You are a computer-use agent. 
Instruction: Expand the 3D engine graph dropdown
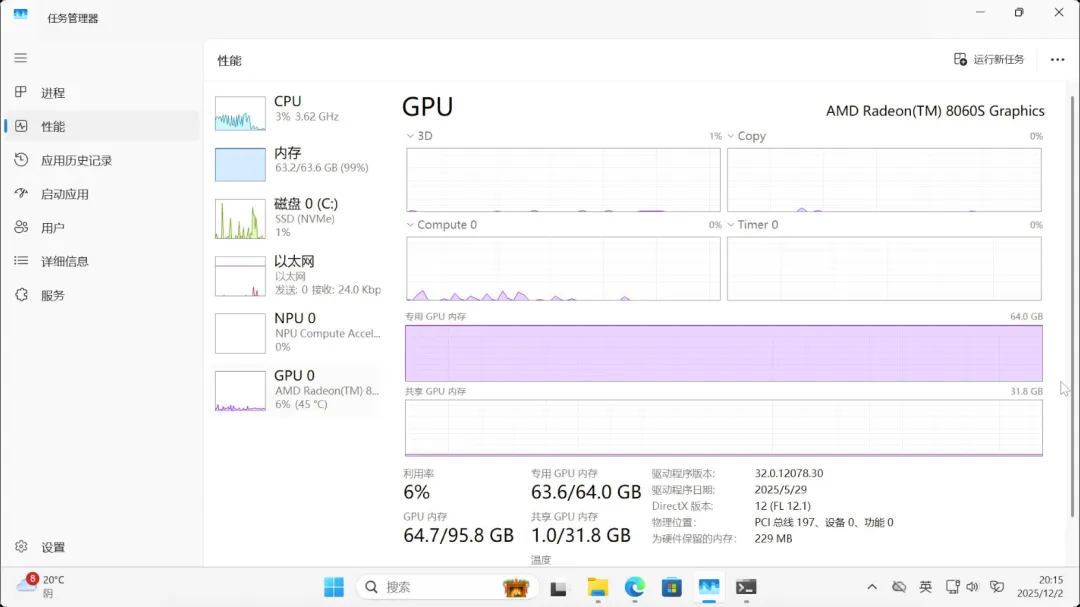[x=410, y=136]
